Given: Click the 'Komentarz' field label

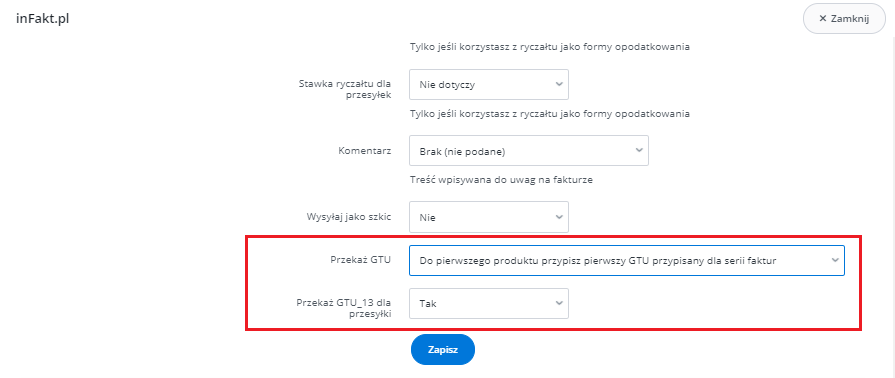Looking at the screenshot, I should click(364, 151).
